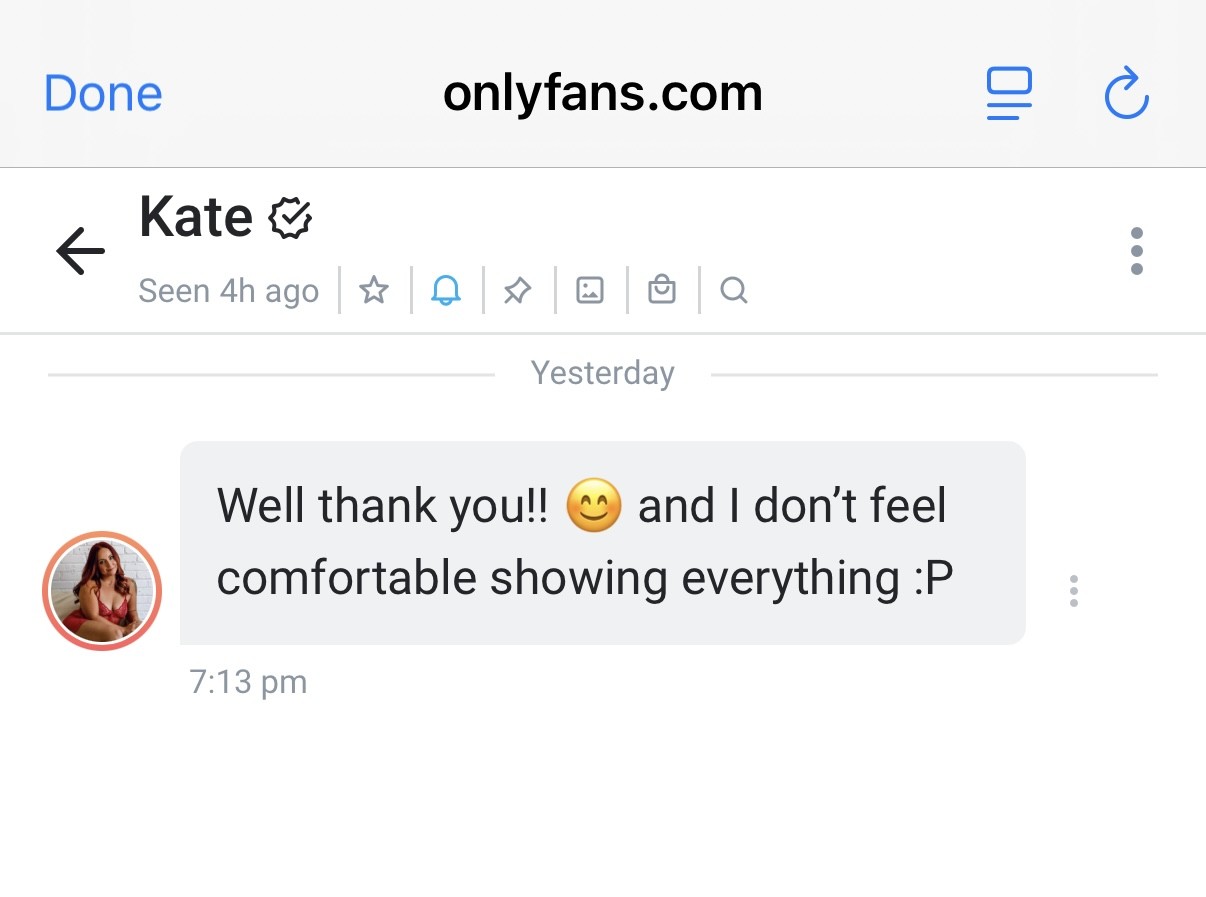Click the Yesterday date divider

pyautogui.click(x=602, y=373)
